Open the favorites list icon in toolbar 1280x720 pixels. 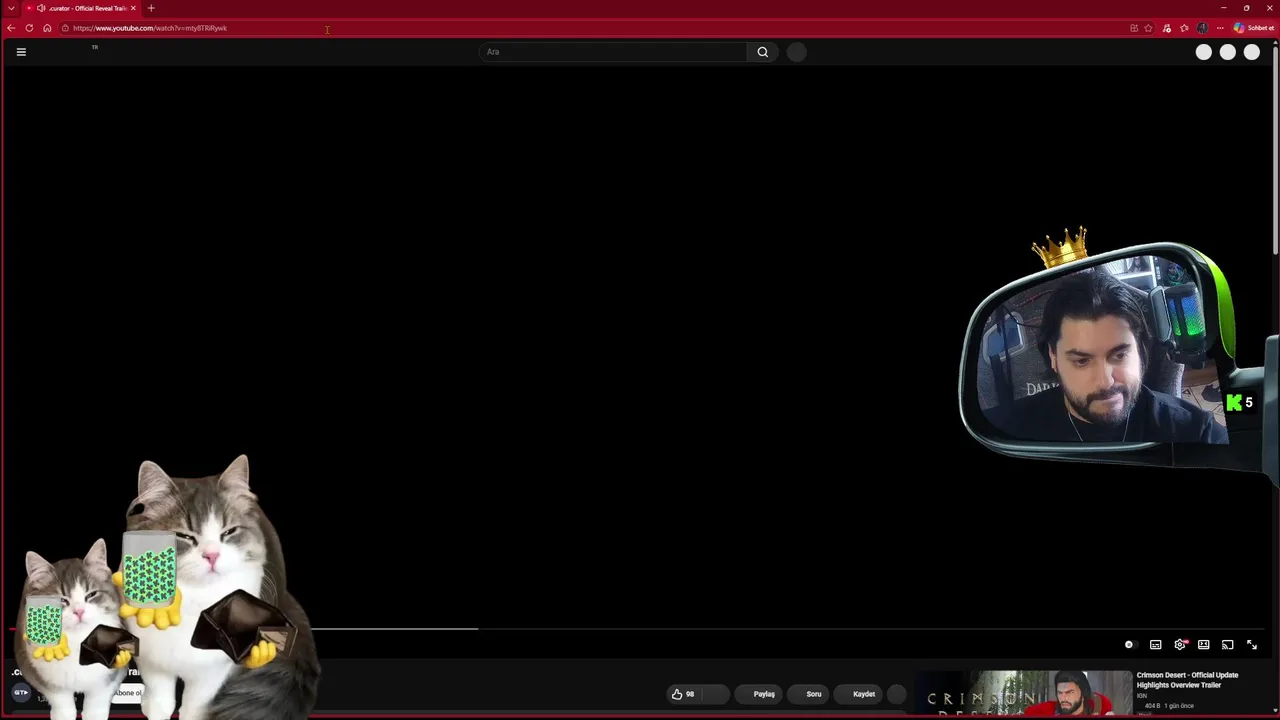point(1184,28)
